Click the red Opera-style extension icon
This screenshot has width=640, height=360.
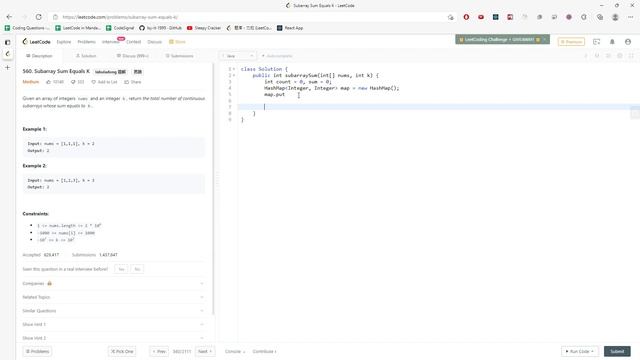[466, 17]
